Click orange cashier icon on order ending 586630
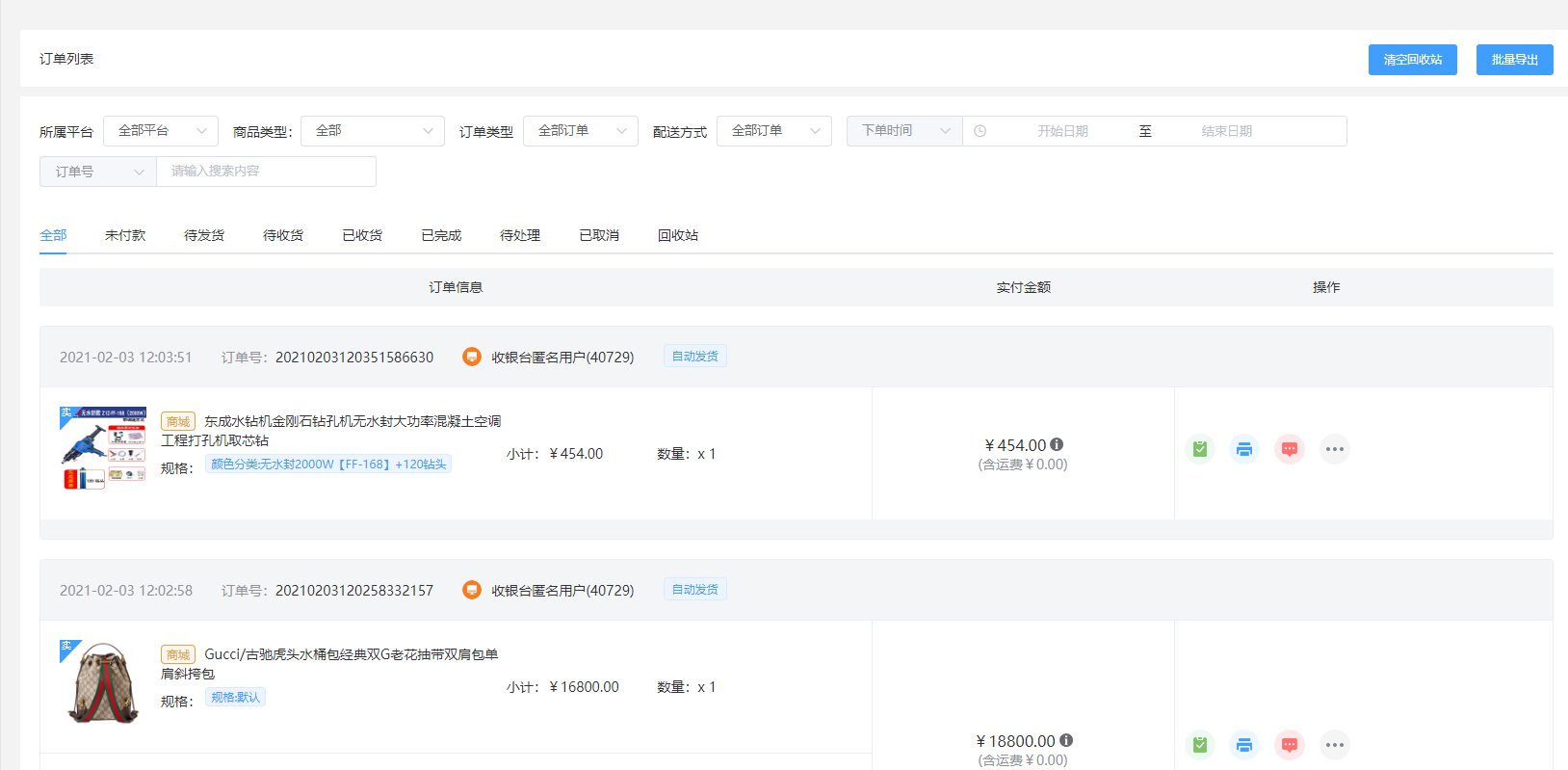The height and width of the screenshot is (770, 1568). pos(472,357)
